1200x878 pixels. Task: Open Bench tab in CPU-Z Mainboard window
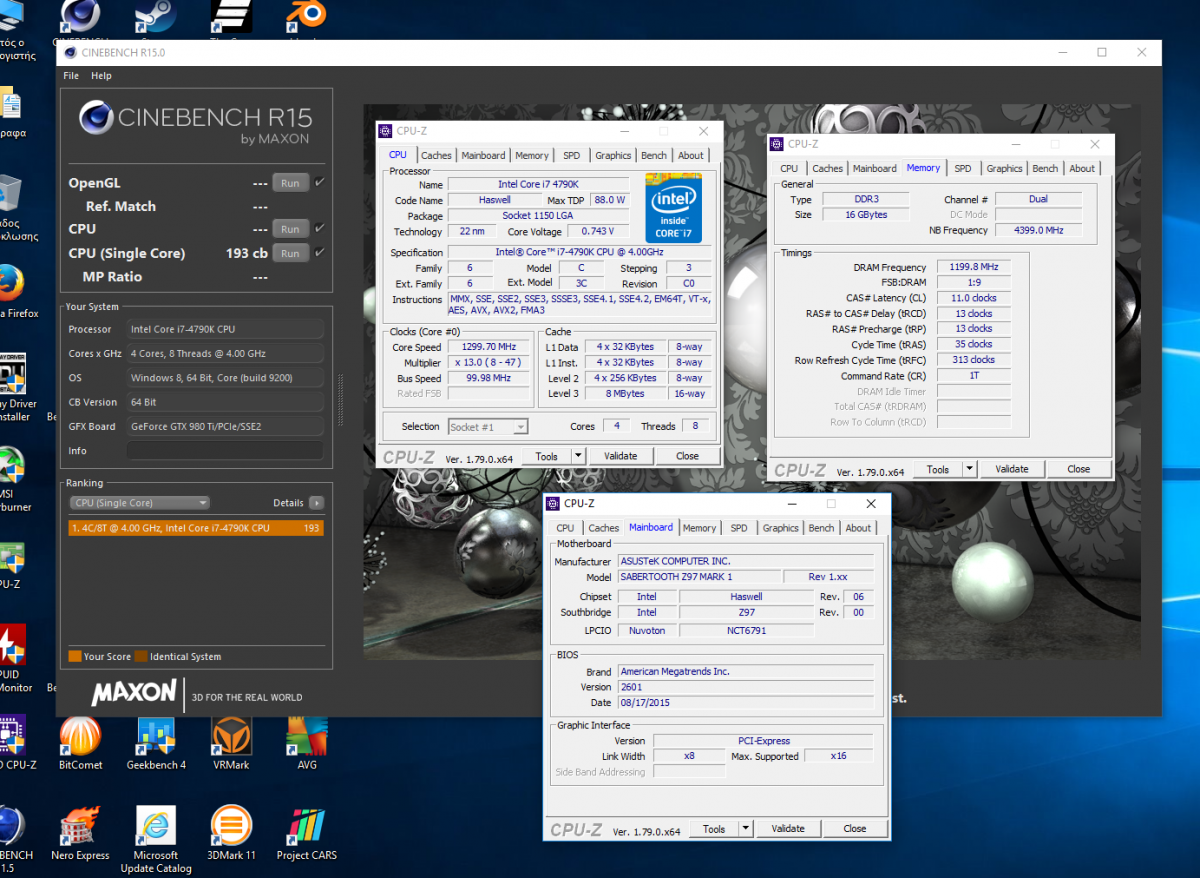(x=822, y=528)
